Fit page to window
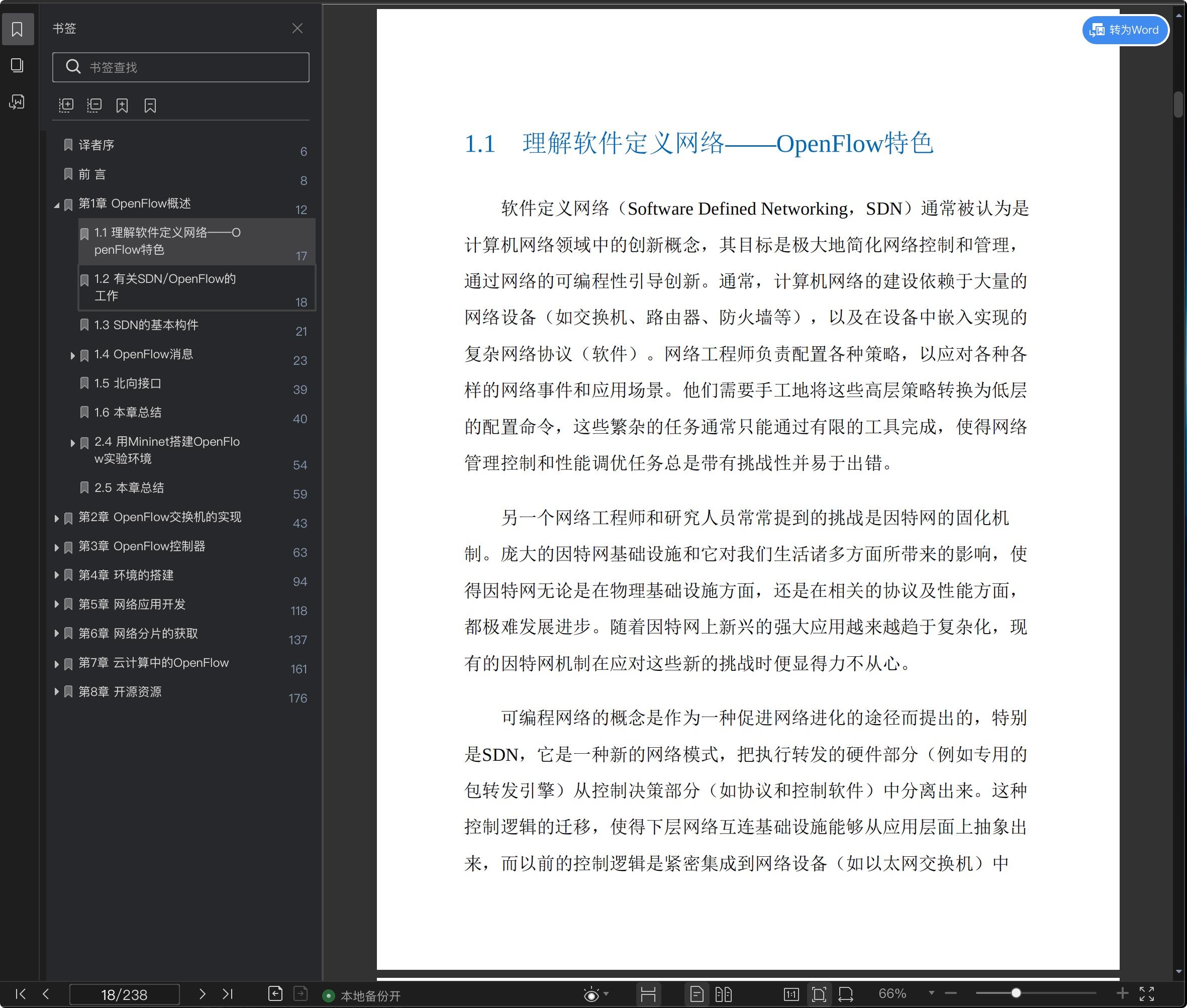The image size is (1187, 1008). click(x=819, y=994)
